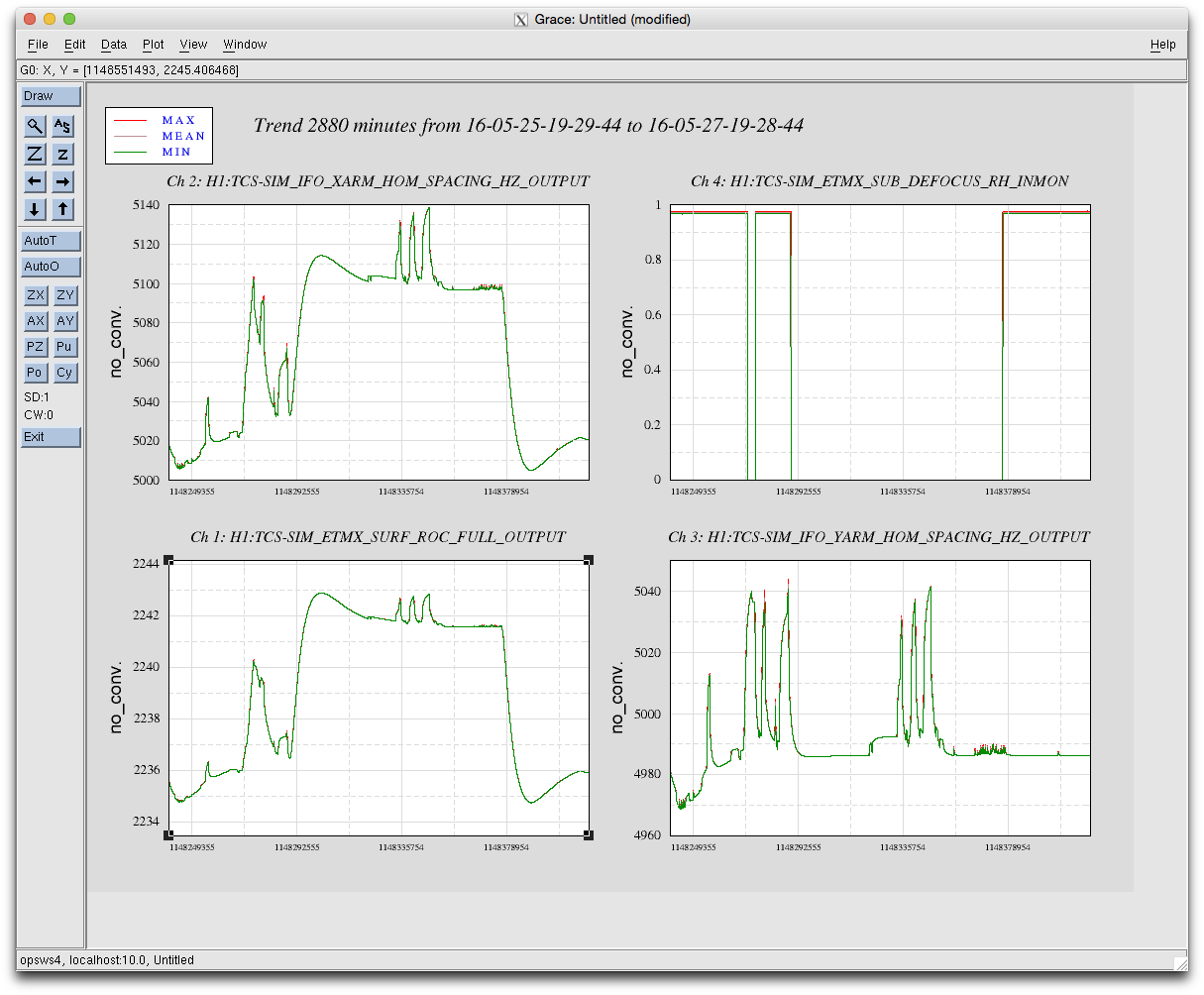This screenshot has width=1204, height=995.
Task: Open the View menu
Action: pyautogui.click(x=193, y=45)
